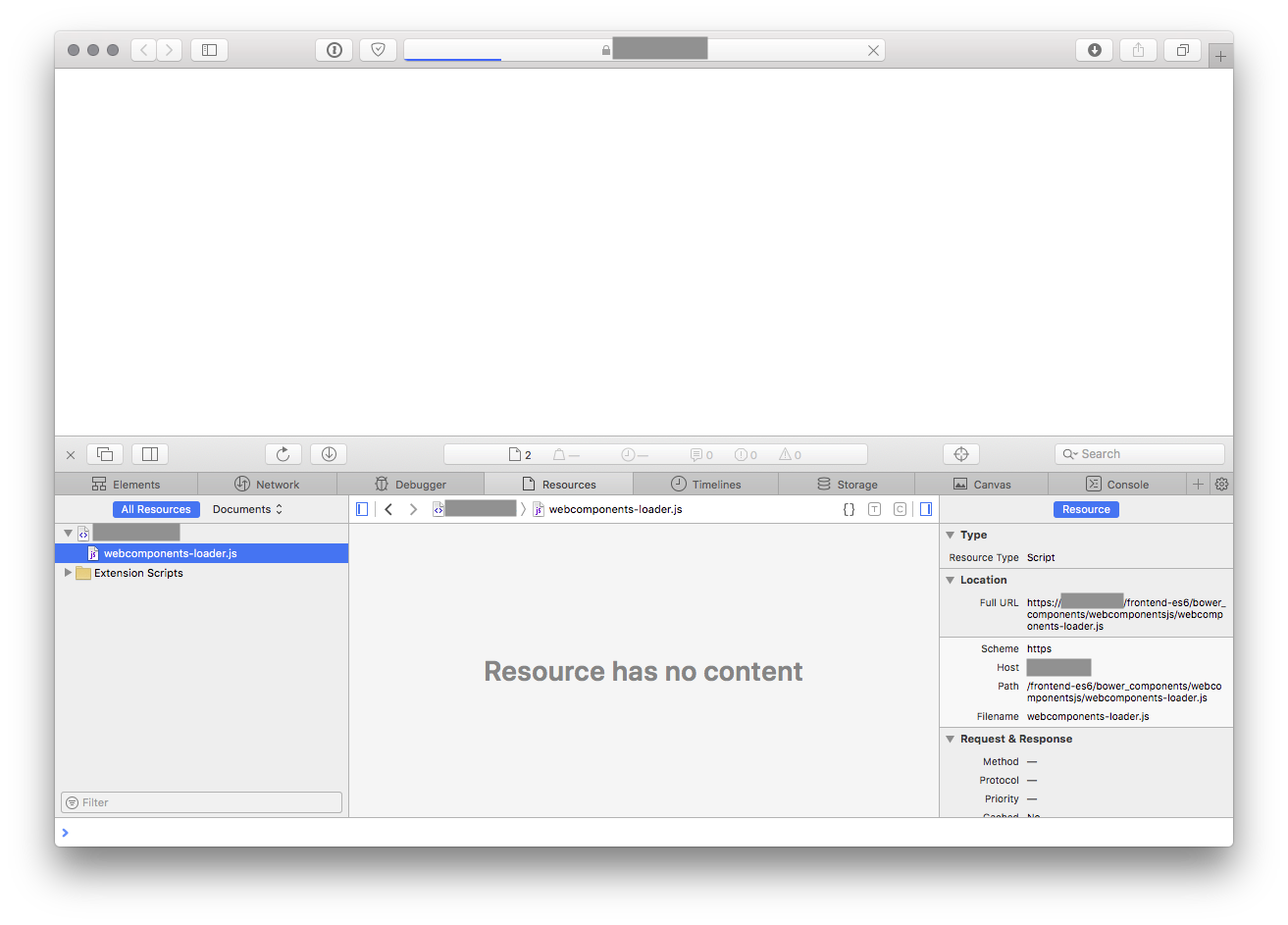Pretty print the resource with the {} icon
1288x925 pixels.
[849, 509]
